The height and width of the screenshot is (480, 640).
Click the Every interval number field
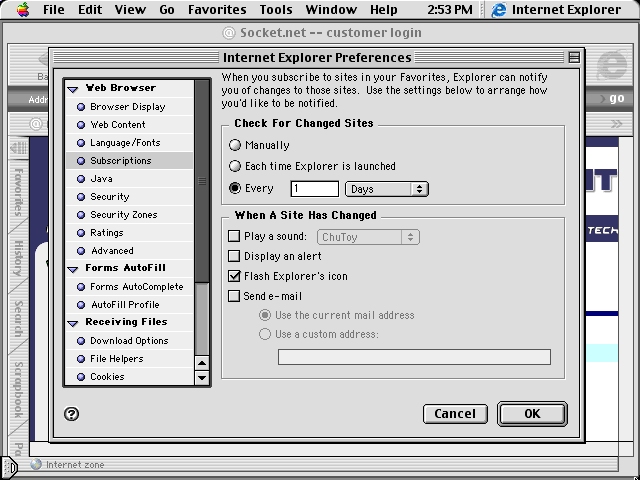315,189
